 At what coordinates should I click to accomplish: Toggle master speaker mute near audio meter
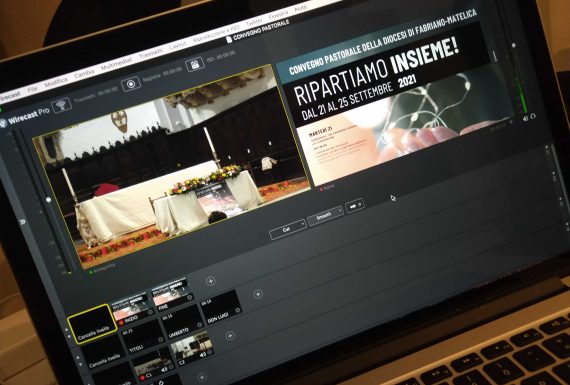(x=525, y=119)
